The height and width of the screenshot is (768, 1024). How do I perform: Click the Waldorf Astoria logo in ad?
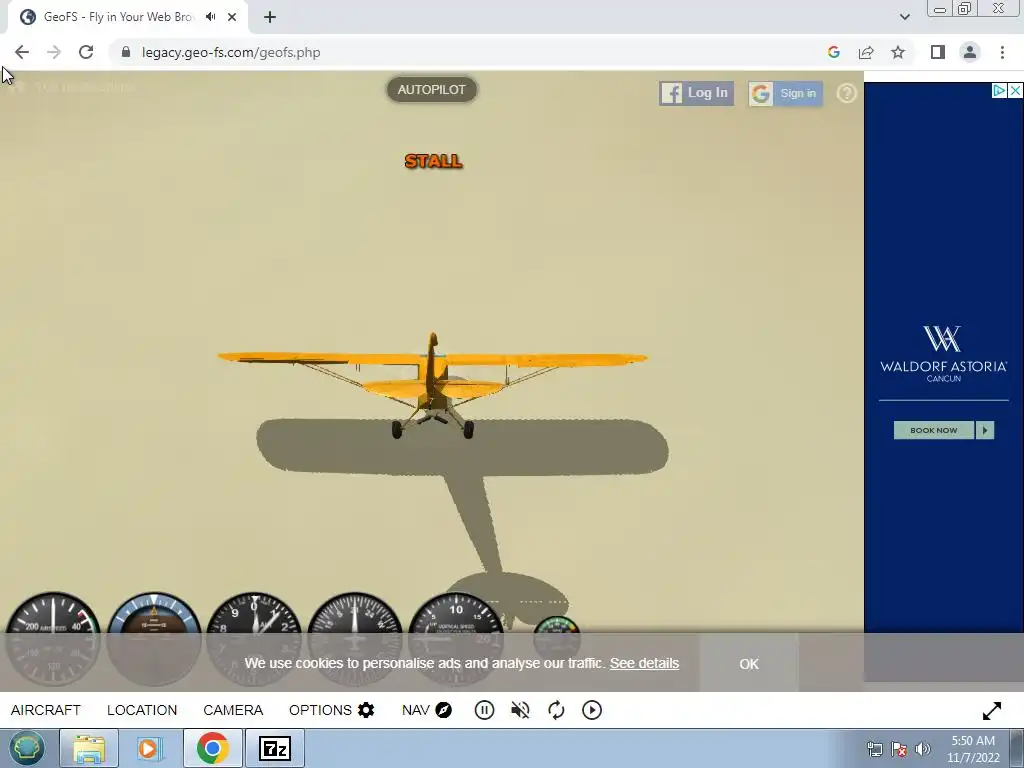point(943,353)
